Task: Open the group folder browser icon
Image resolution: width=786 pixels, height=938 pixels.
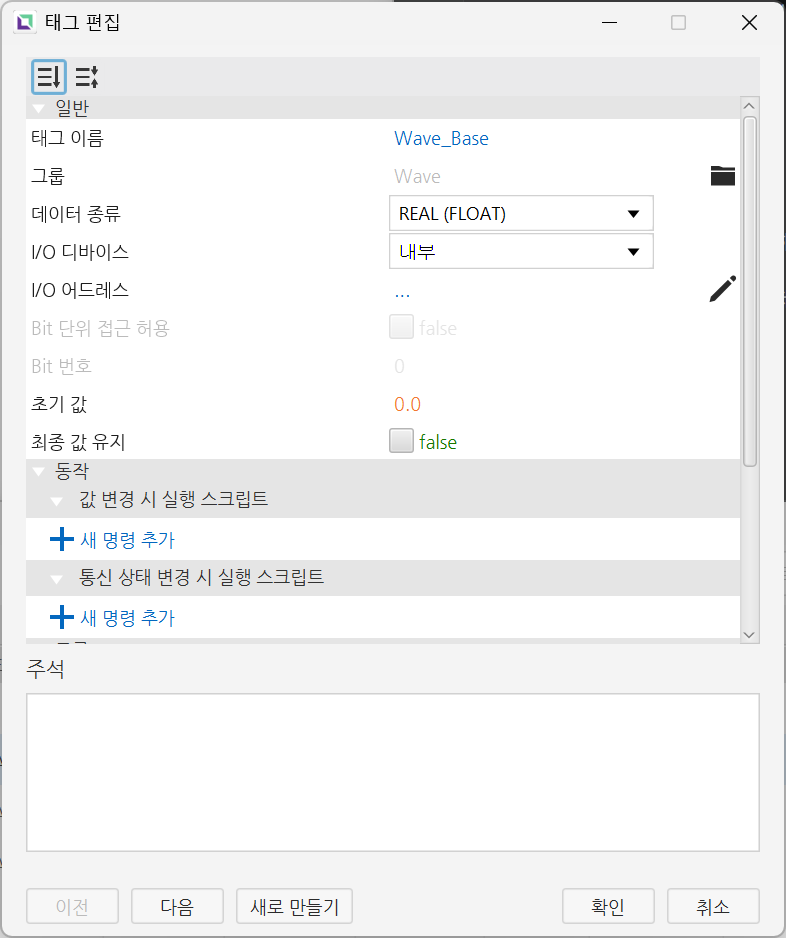Action: tap(723, 176)
